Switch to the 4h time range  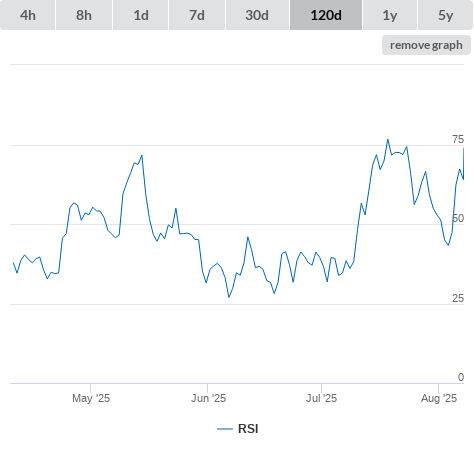tap(28, 15)
